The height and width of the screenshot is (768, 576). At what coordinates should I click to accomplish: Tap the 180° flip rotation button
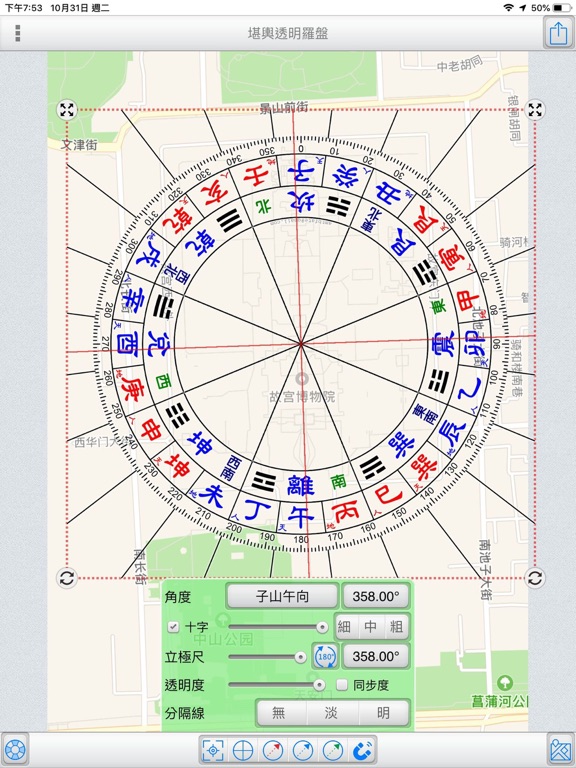(326, 656)
